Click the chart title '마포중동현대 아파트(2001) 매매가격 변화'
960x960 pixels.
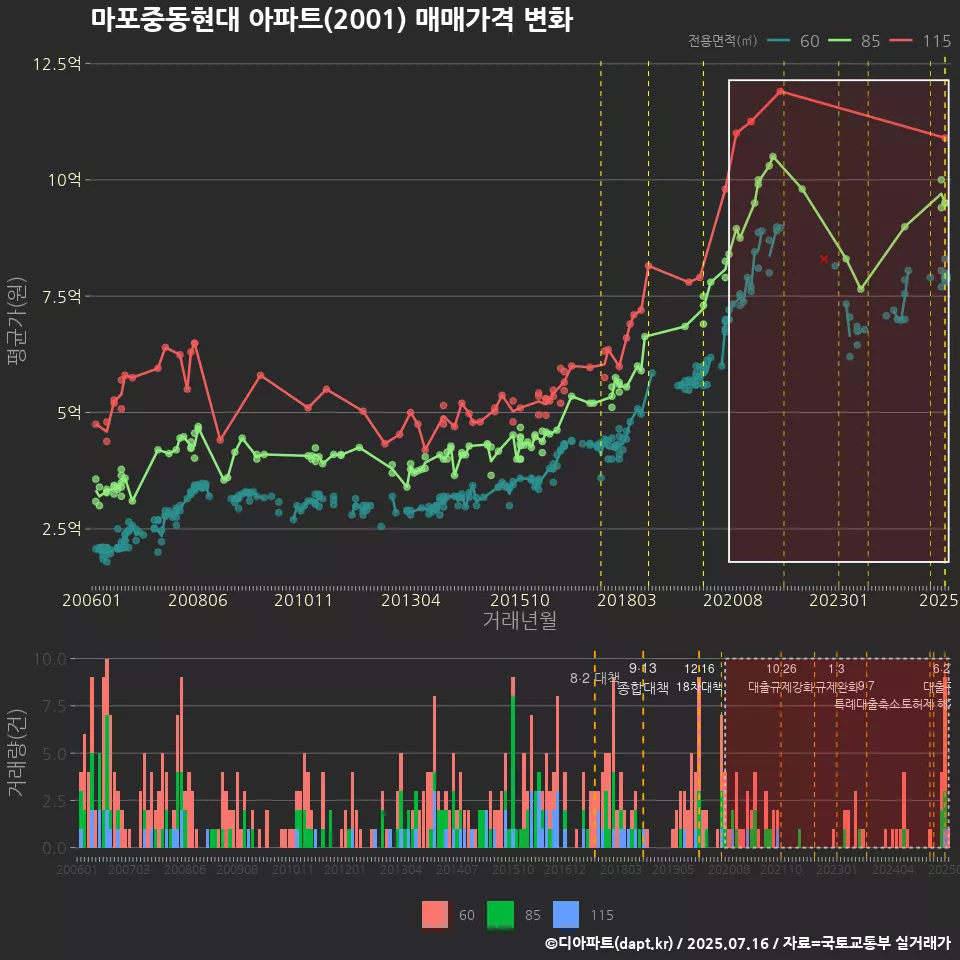[332, 20]
